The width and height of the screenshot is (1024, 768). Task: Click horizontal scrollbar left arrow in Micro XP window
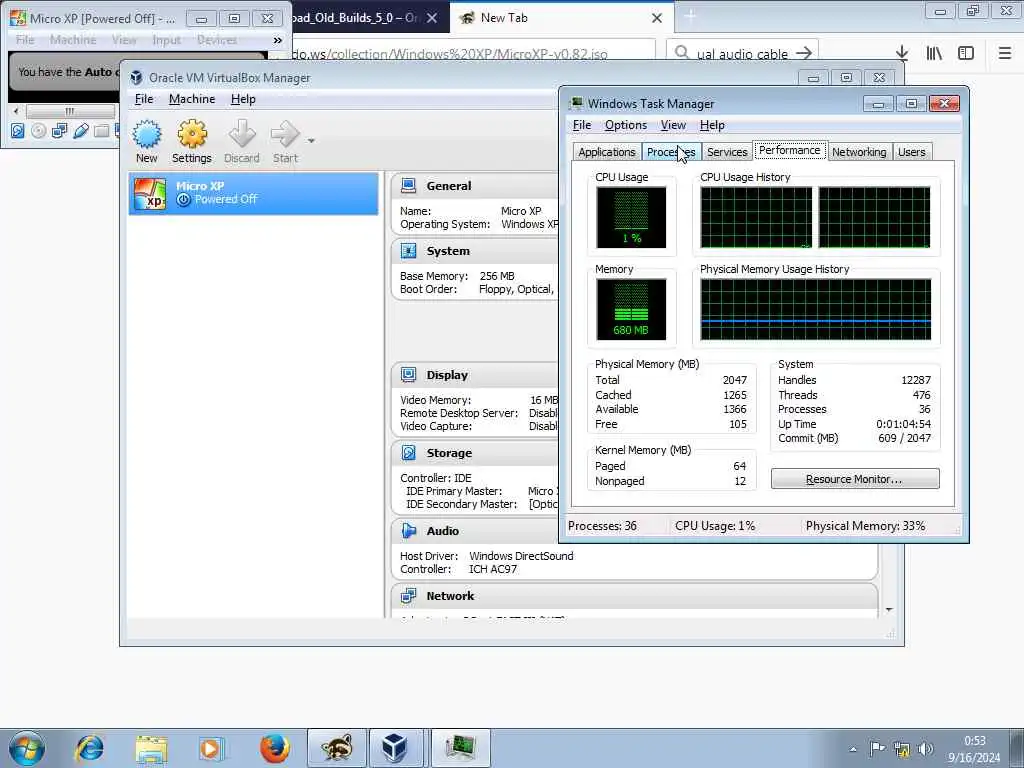click(x=16, y=111)
